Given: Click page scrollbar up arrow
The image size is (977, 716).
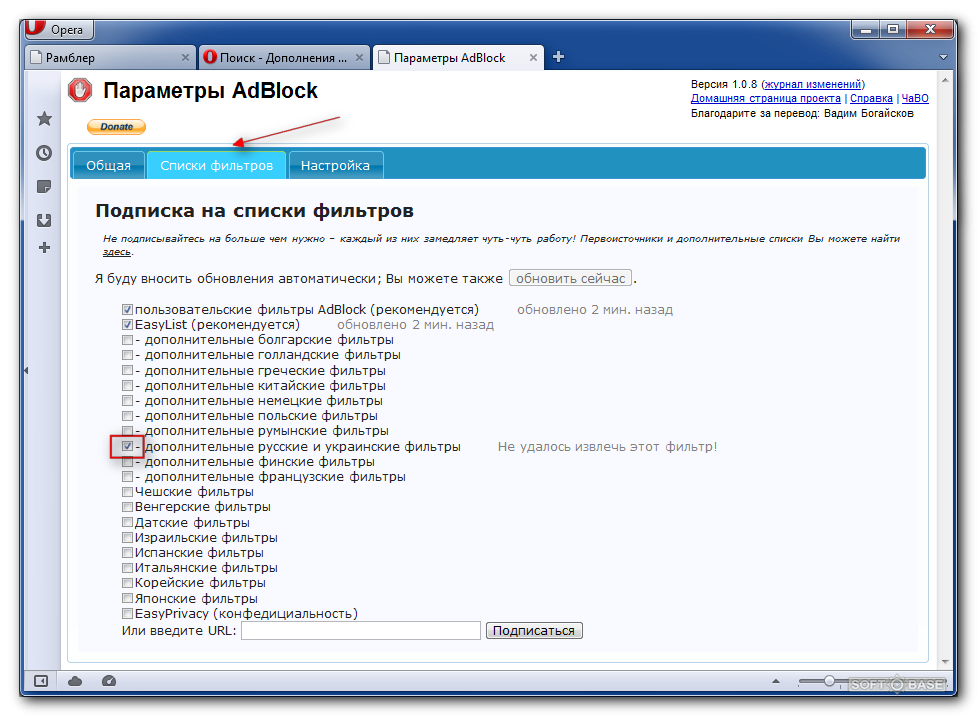Looking at the screenshot, I should 945,80.
